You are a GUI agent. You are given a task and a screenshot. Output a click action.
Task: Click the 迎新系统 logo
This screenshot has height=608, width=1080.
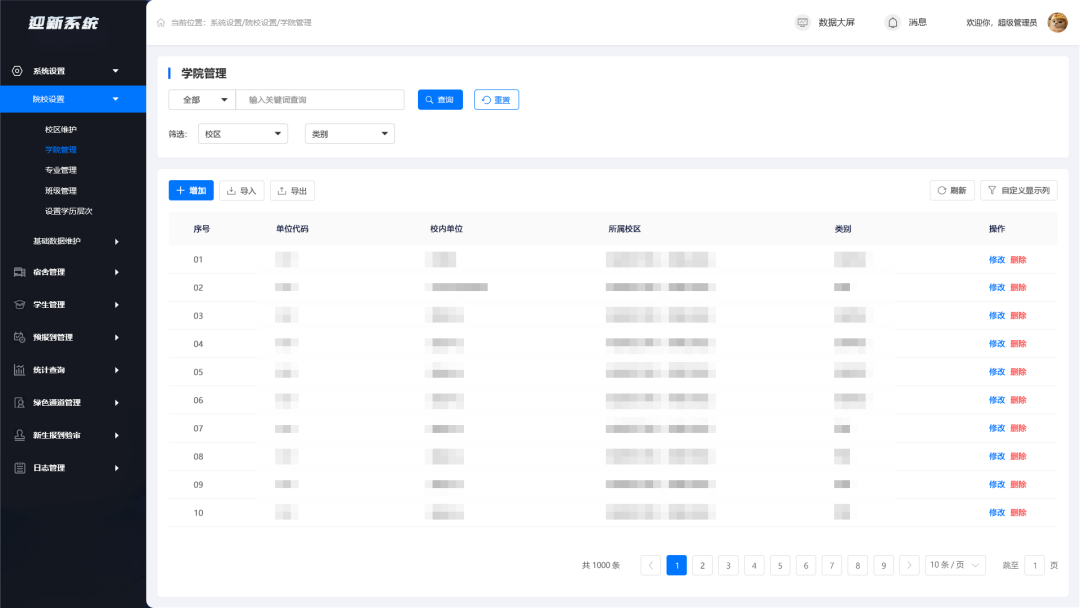point(63,23)
